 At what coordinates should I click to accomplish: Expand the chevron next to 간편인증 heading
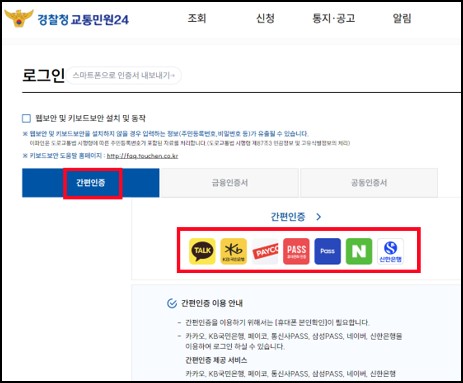click(319, 217)
